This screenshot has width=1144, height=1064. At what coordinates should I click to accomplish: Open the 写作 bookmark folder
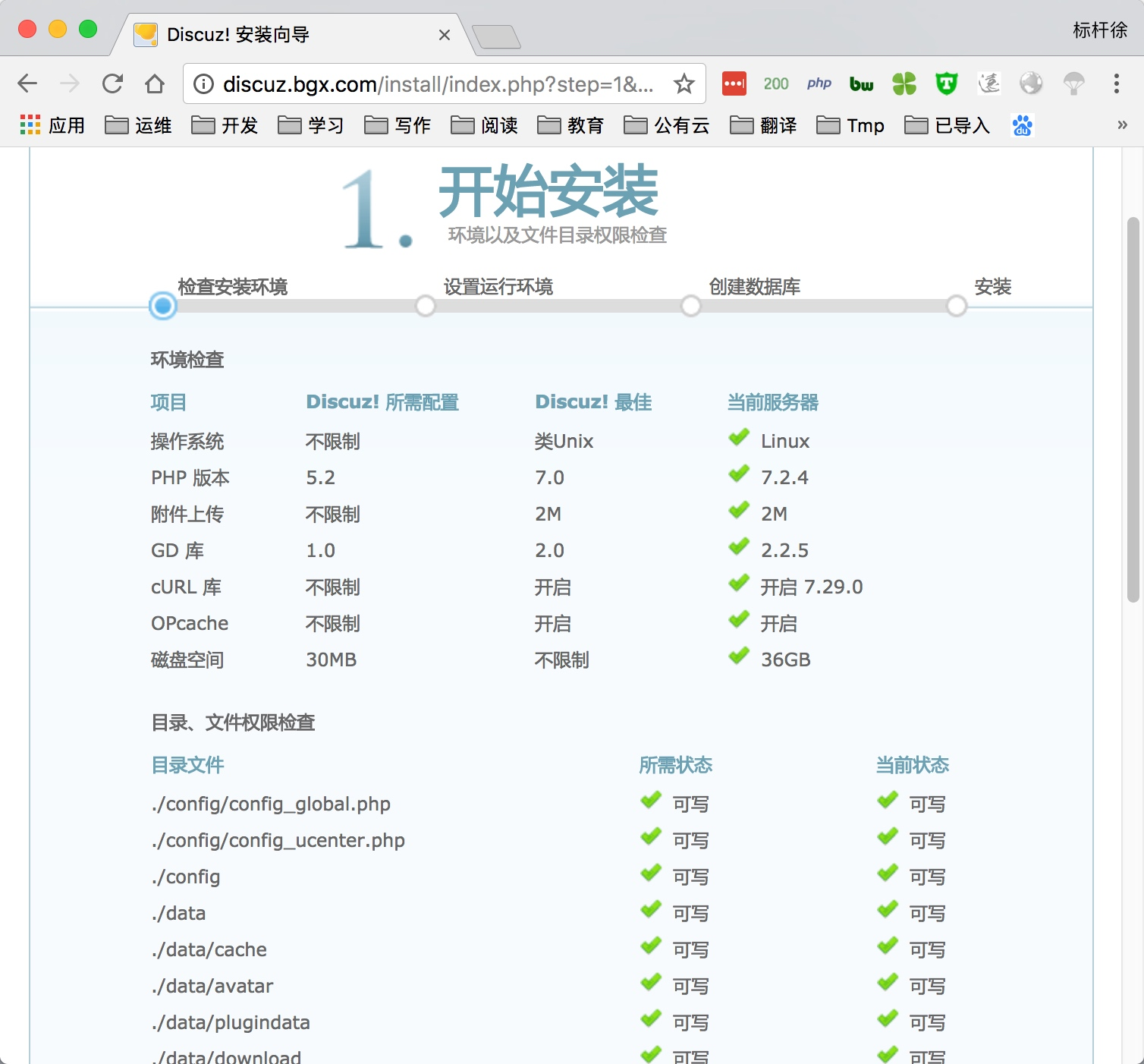point(398,125)
